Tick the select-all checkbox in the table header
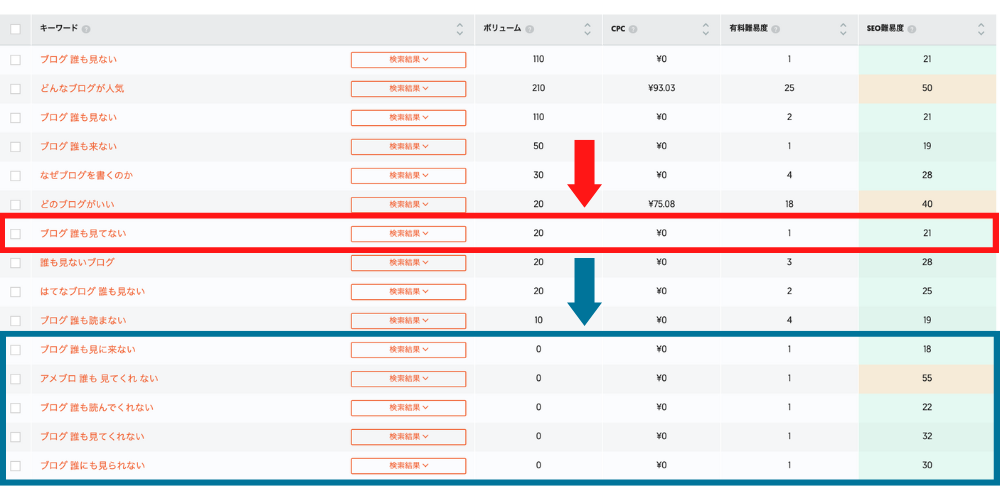 (x=15, y=29)
